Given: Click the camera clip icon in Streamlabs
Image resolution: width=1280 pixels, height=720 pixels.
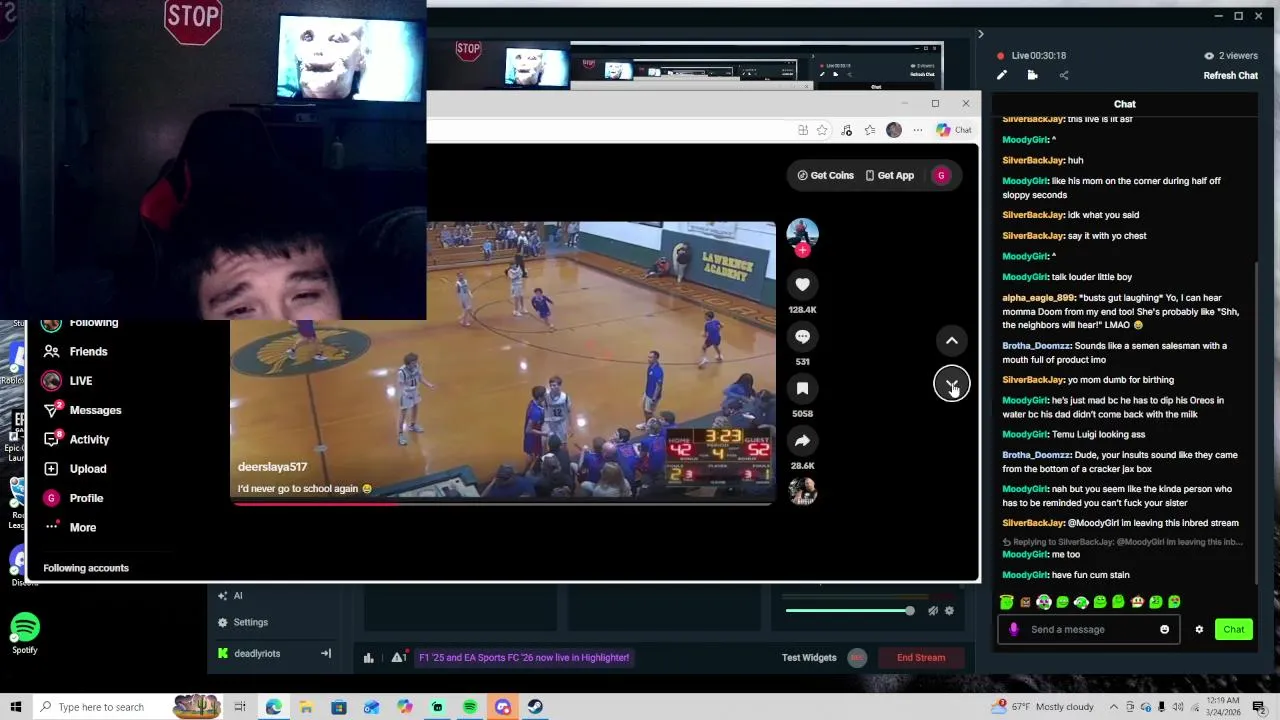Looking at the screenshot, I should 1032,75.
